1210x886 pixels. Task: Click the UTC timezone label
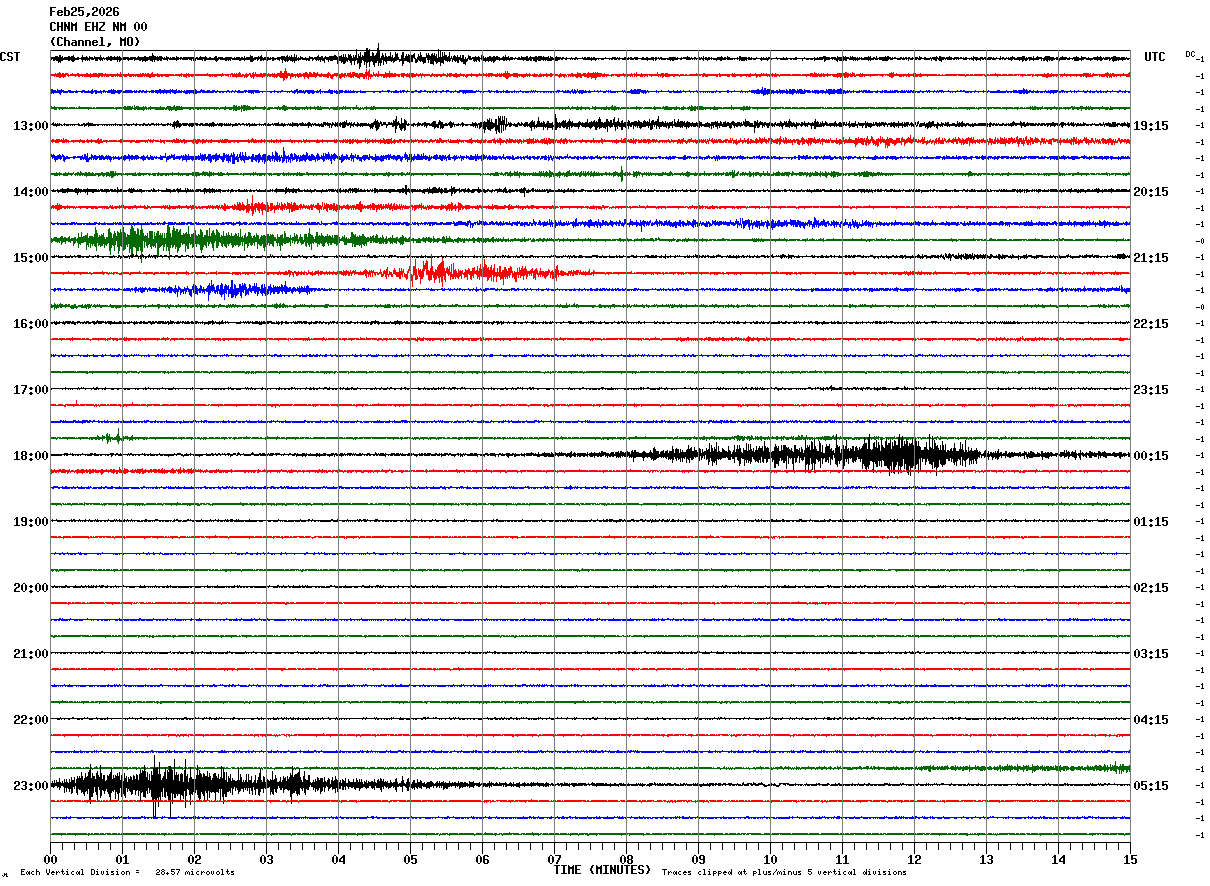tap(1155, 57)
